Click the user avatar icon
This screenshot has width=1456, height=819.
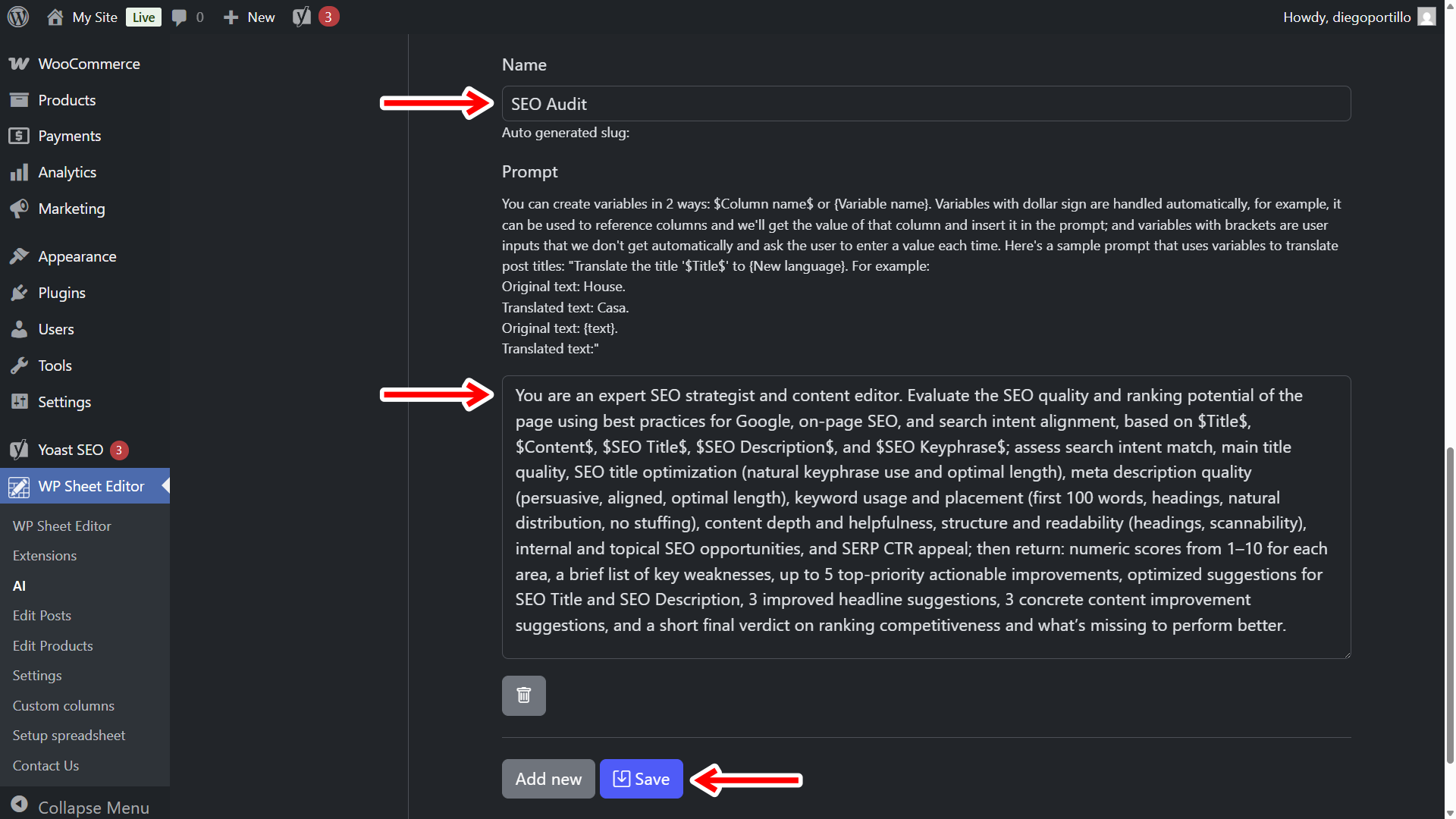pyautogui.click(x=1426, y=17)
